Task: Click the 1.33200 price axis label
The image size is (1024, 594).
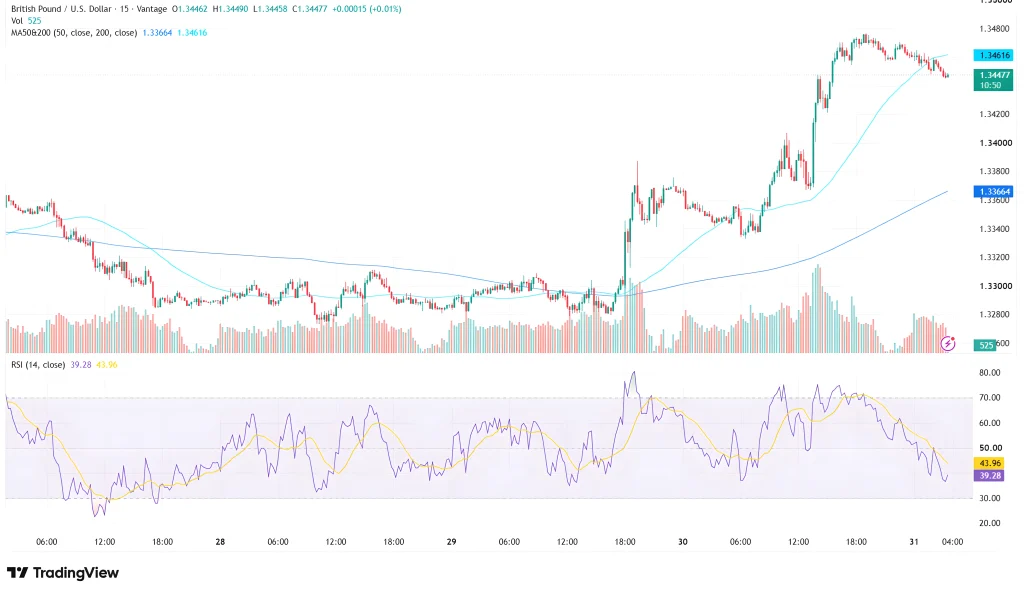Action: click(x=995, y=257)
